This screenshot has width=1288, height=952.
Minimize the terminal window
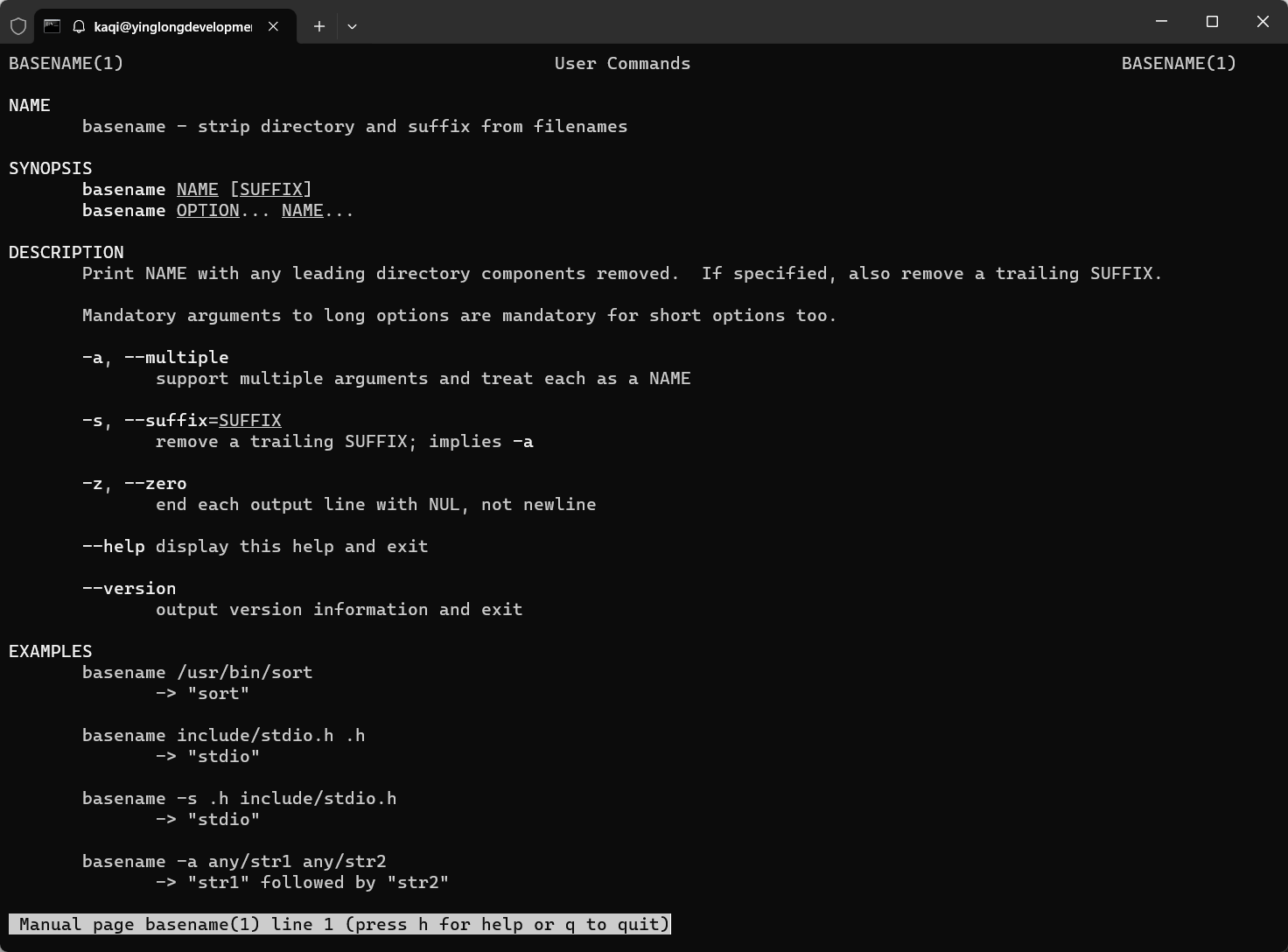point(1162,21)
